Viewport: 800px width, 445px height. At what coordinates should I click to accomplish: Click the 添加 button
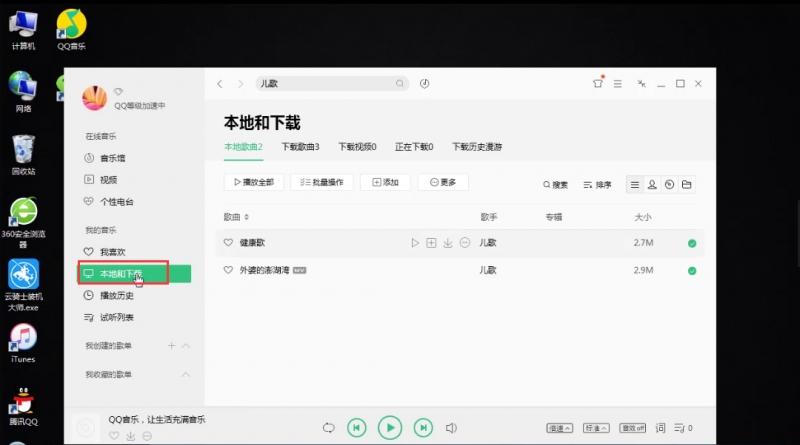pos(385,182)
